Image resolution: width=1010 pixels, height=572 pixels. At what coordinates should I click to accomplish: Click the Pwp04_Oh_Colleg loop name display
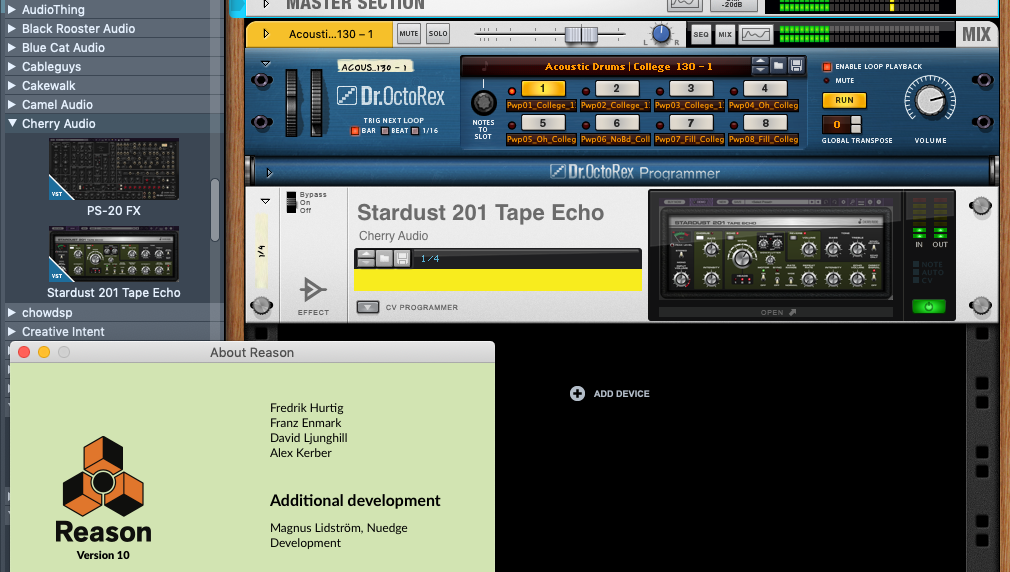point(763,105)
